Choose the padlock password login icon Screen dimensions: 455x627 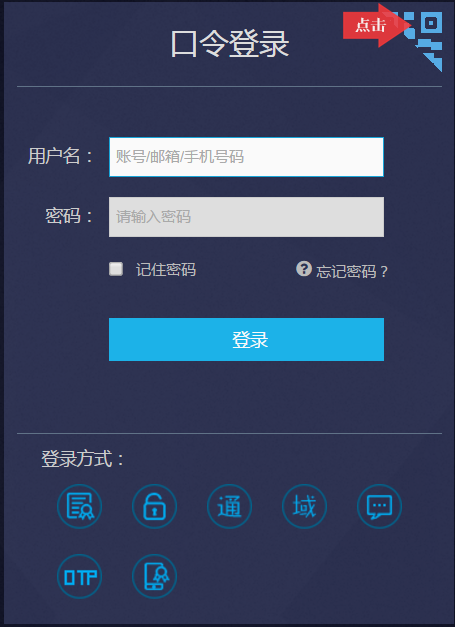154,506
